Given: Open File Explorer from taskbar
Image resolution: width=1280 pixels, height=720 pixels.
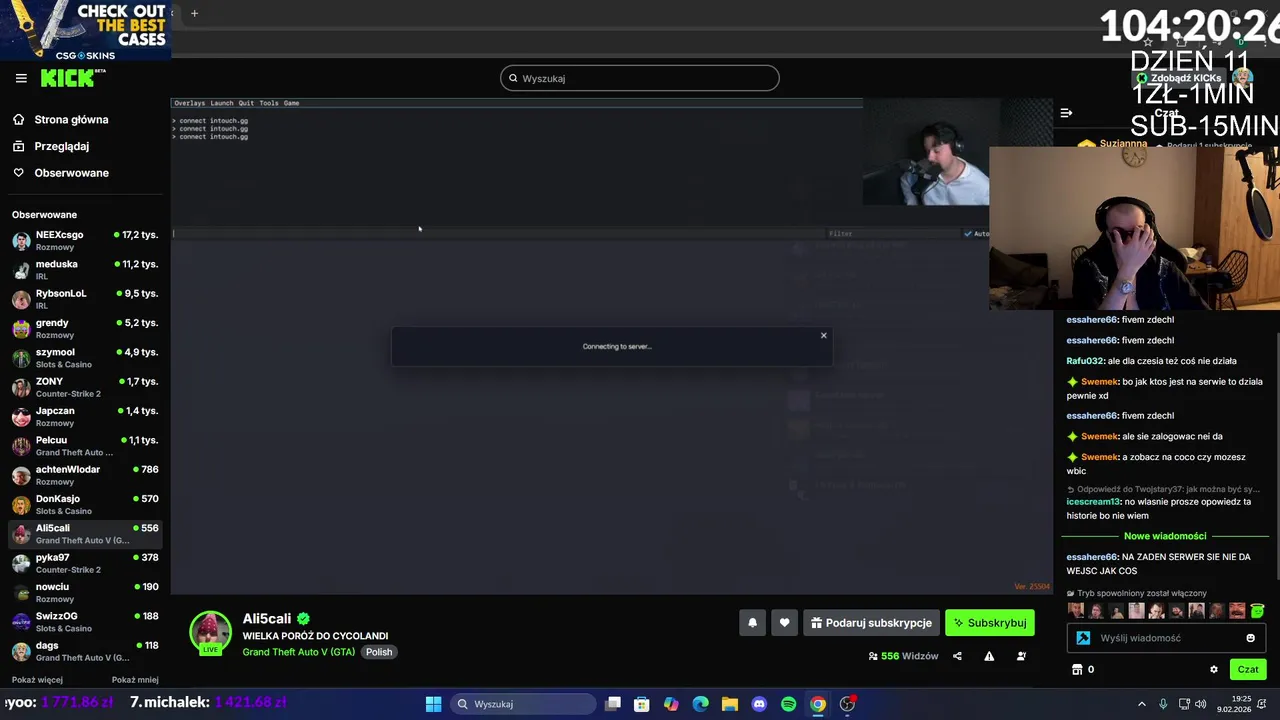Looking at the screenshot, I should [730, 704].
